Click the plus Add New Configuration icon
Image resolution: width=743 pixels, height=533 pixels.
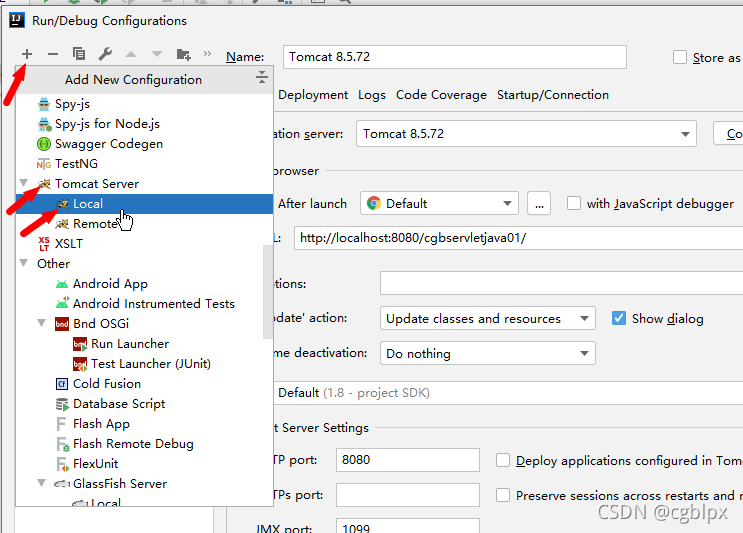pos(27,54)
